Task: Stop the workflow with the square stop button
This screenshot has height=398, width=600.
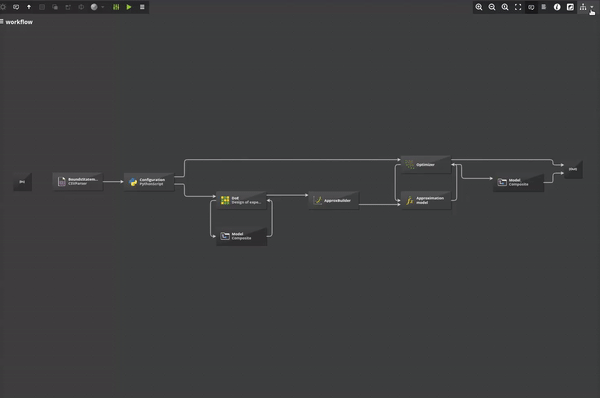Action: 142,7
